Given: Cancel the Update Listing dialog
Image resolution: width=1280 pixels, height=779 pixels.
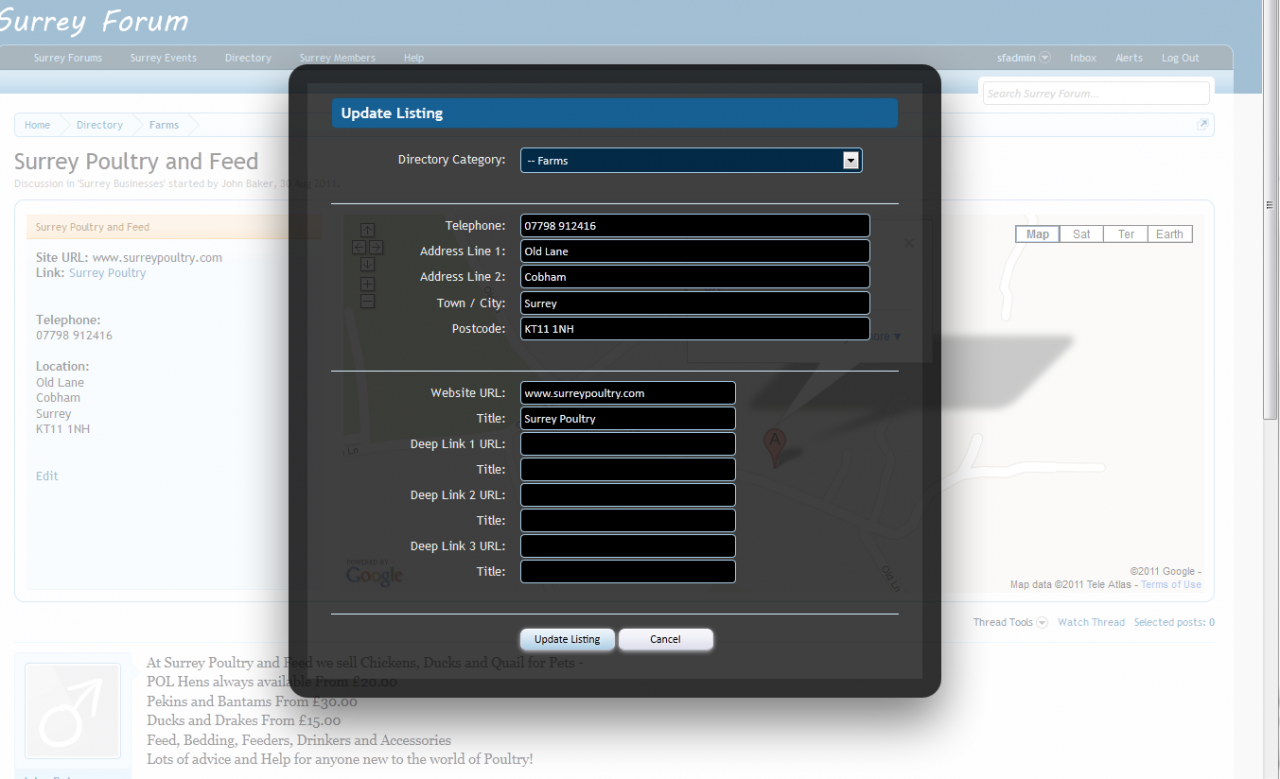Looking at the screenshot, I should [x=665, y=640].
